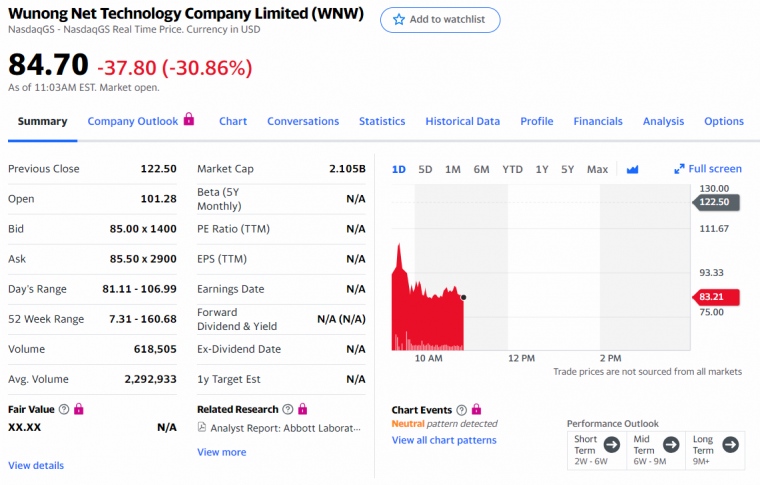The height and width of the screenshot is (485, 760).
Task: Select the 6M chart range
Action: [481, 169]
